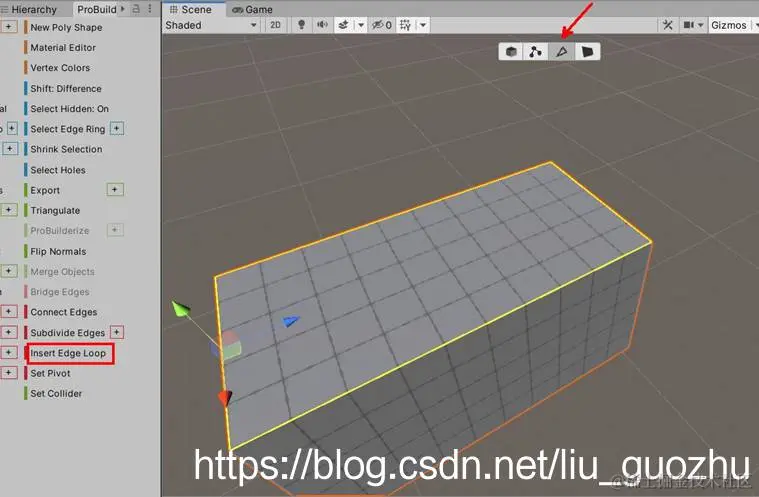The width and height of the screenshot is (759, 497).
Task: Switch to Edge selection mode
Action: pyautogui.click(x=562, y=52)
